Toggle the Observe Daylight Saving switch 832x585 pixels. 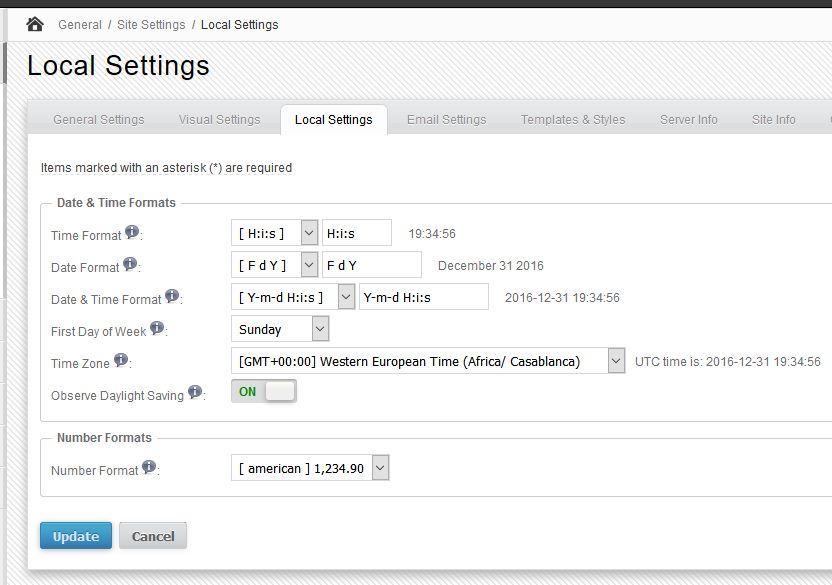[264, 392]
